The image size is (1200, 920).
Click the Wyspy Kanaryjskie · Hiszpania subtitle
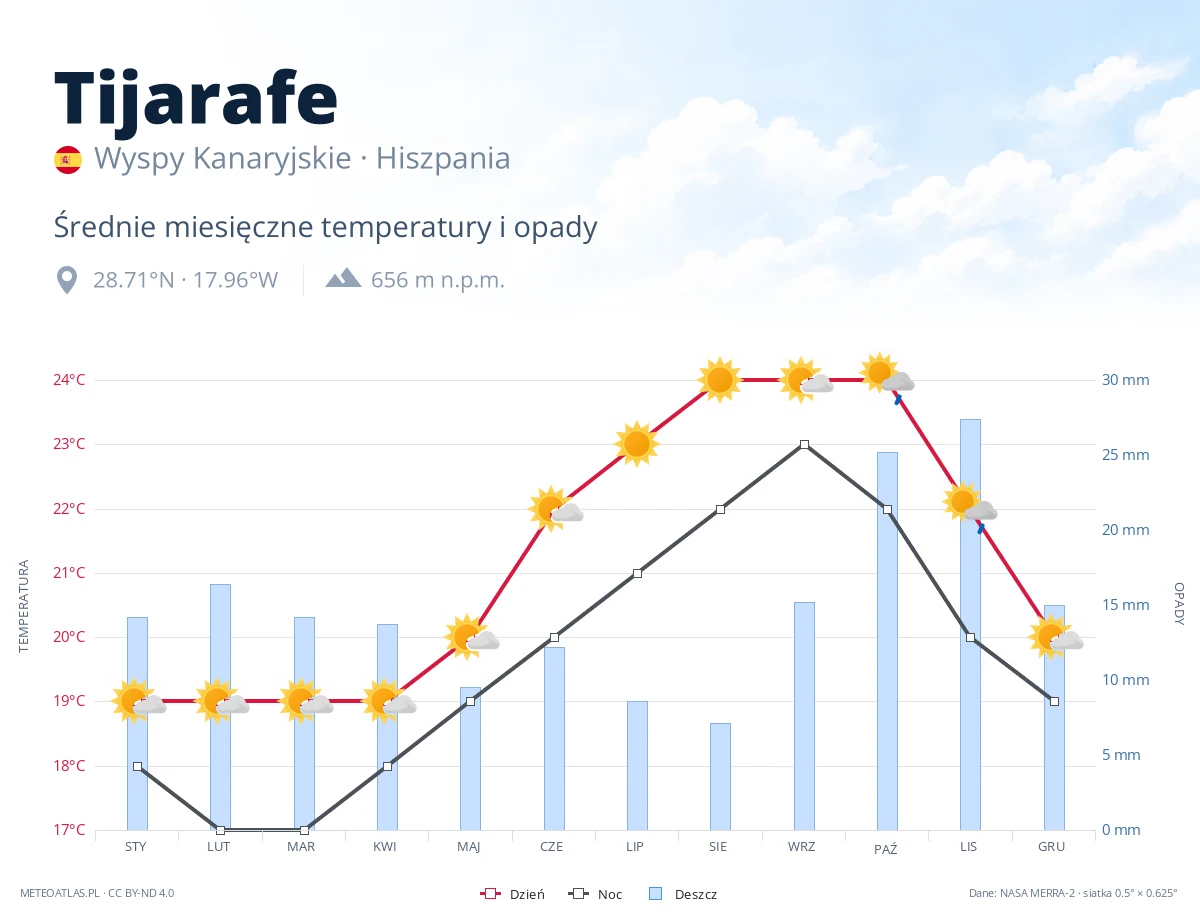302,159
